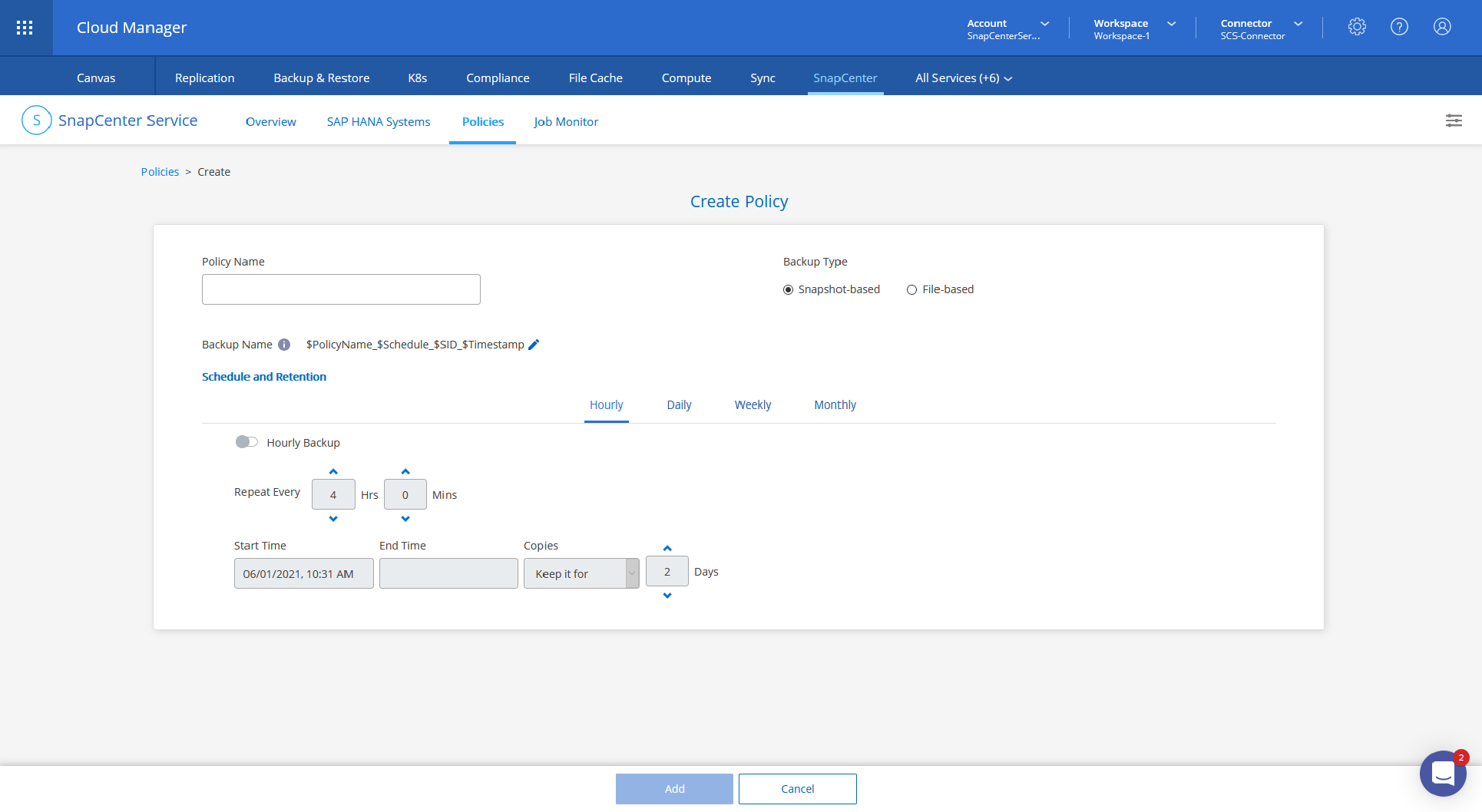This screenshot has height=812, width=1482.
Task: Click the Create Policy heading
Action: pos(739,201)
